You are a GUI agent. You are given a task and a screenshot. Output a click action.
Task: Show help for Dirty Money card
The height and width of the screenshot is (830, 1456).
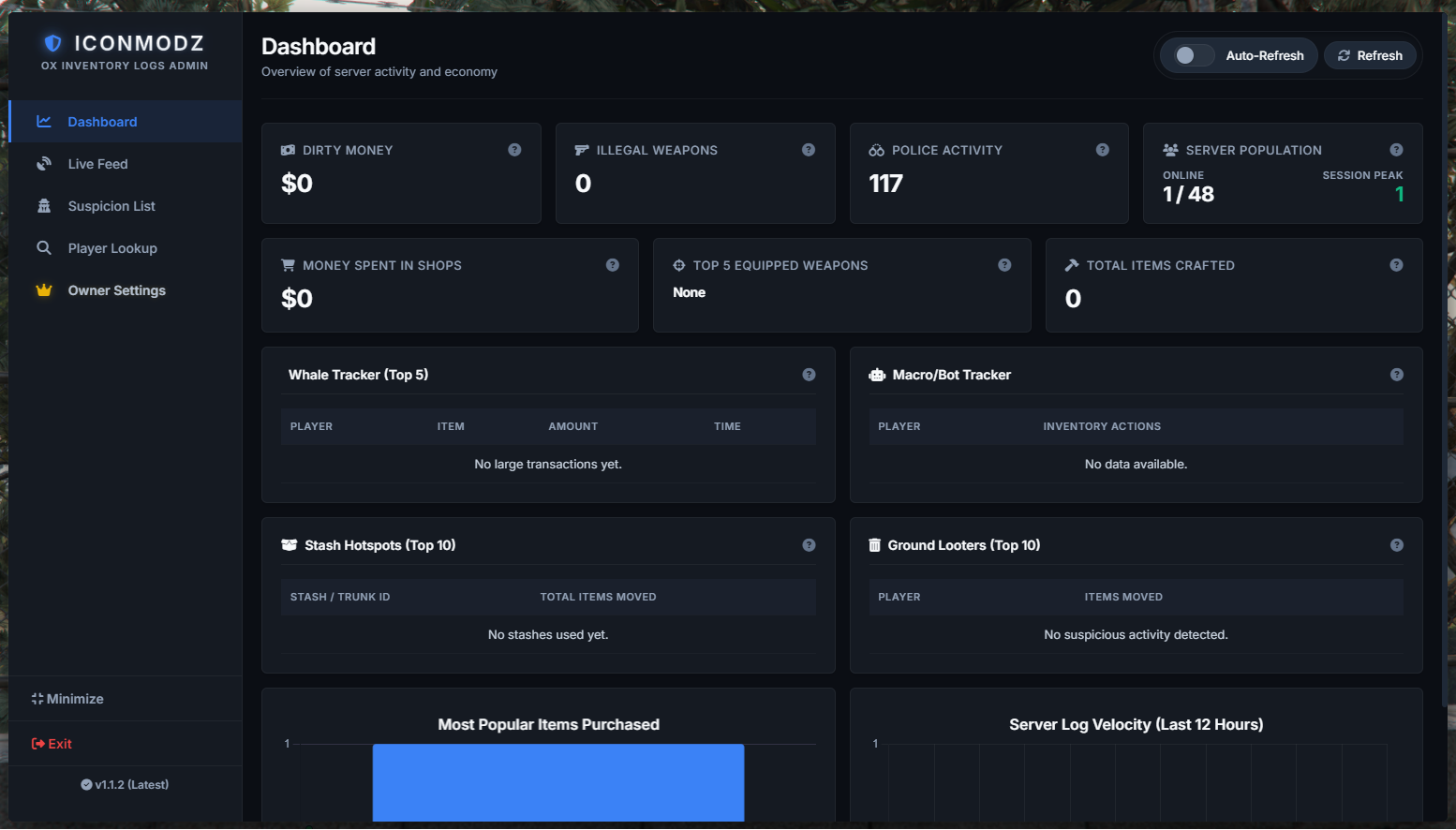coord(514,150)
